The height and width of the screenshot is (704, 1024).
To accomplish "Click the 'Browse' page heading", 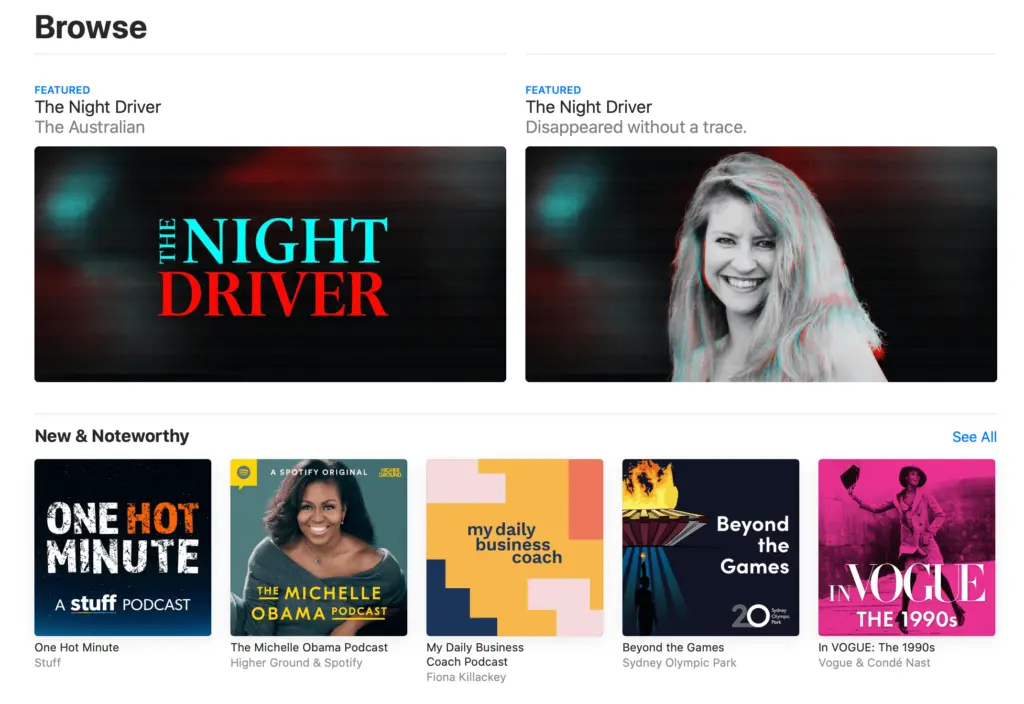I will 91,27.
